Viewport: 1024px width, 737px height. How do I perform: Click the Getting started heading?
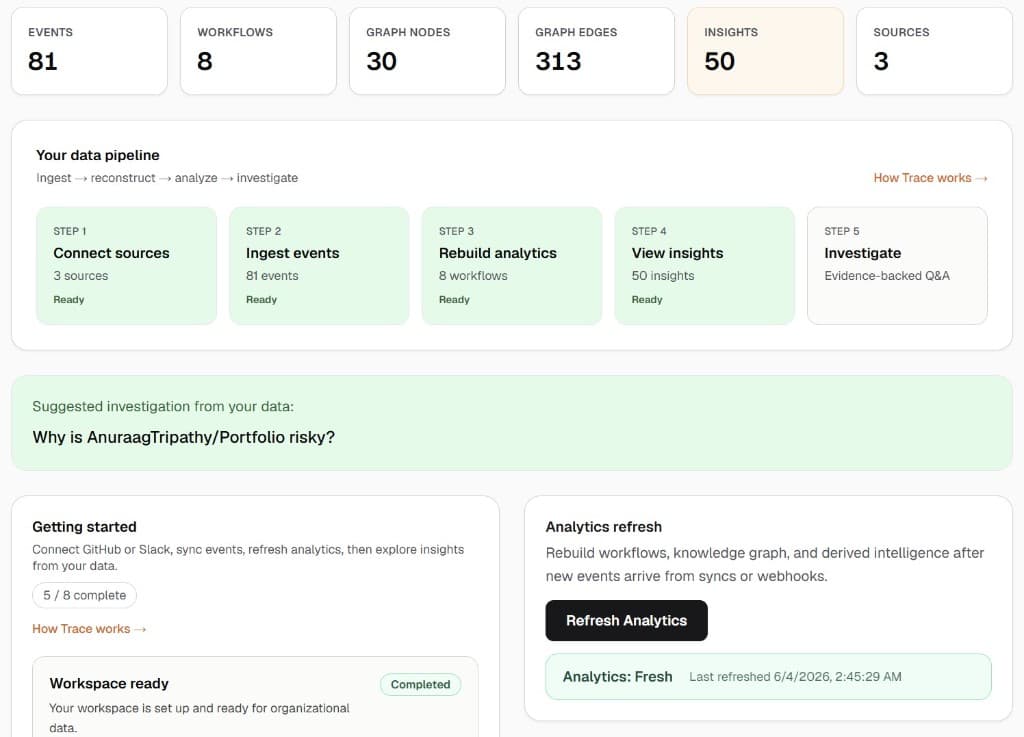tap(84, 527)
